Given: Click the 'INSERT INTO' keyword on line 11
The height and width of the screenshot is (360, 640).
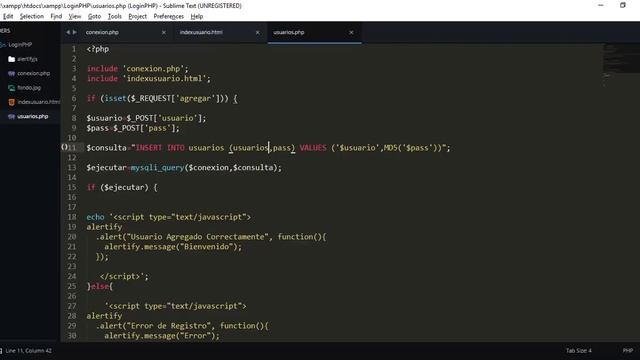Looking at the screenshot, I should 160,148.
